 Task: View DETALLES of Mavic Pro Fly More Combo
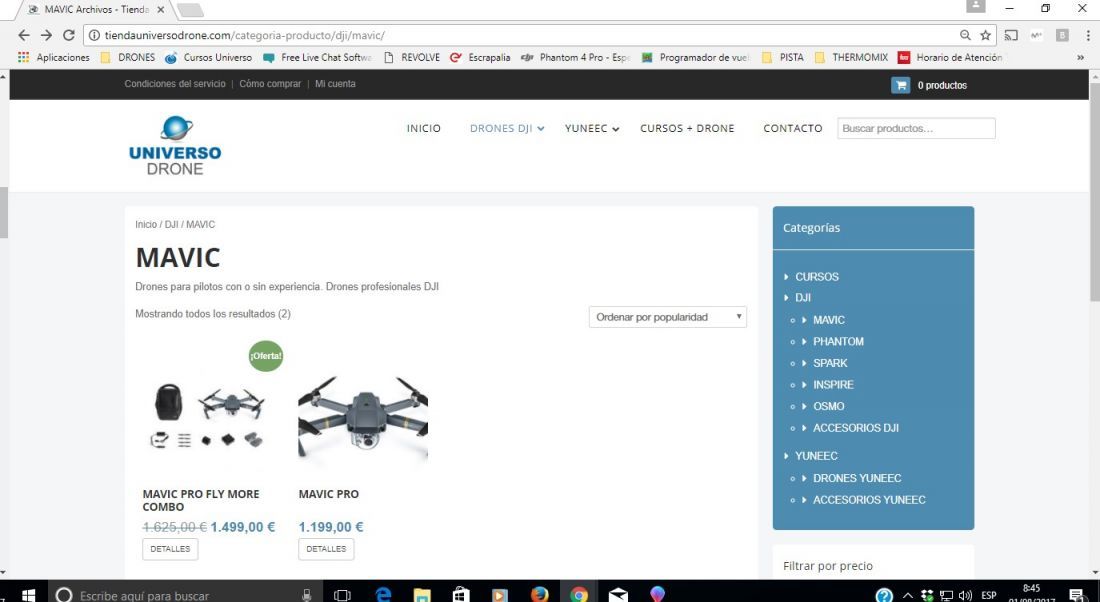[x=170, y=549]
